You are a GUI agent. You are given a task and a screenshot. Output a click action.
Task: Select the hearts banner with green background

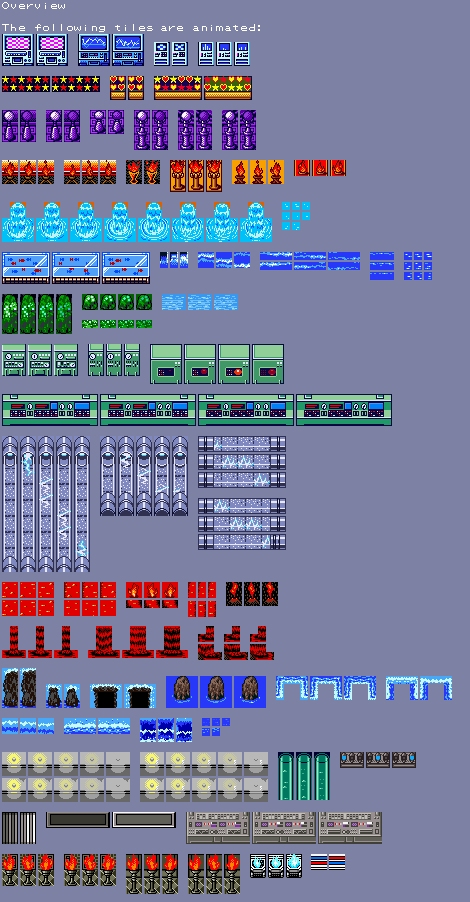[228, 87]
